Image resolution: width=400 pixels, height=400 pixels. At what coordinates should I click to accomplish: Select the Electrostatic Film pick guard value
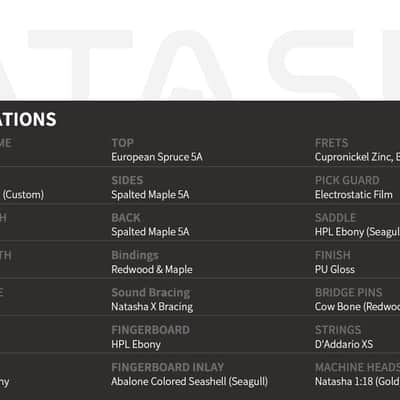point(354,195)
